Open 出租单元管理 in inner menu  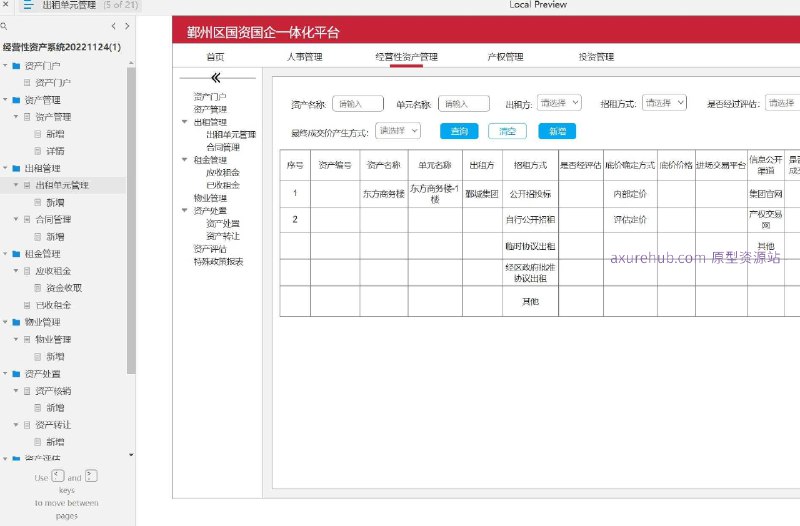pos(231,135)
